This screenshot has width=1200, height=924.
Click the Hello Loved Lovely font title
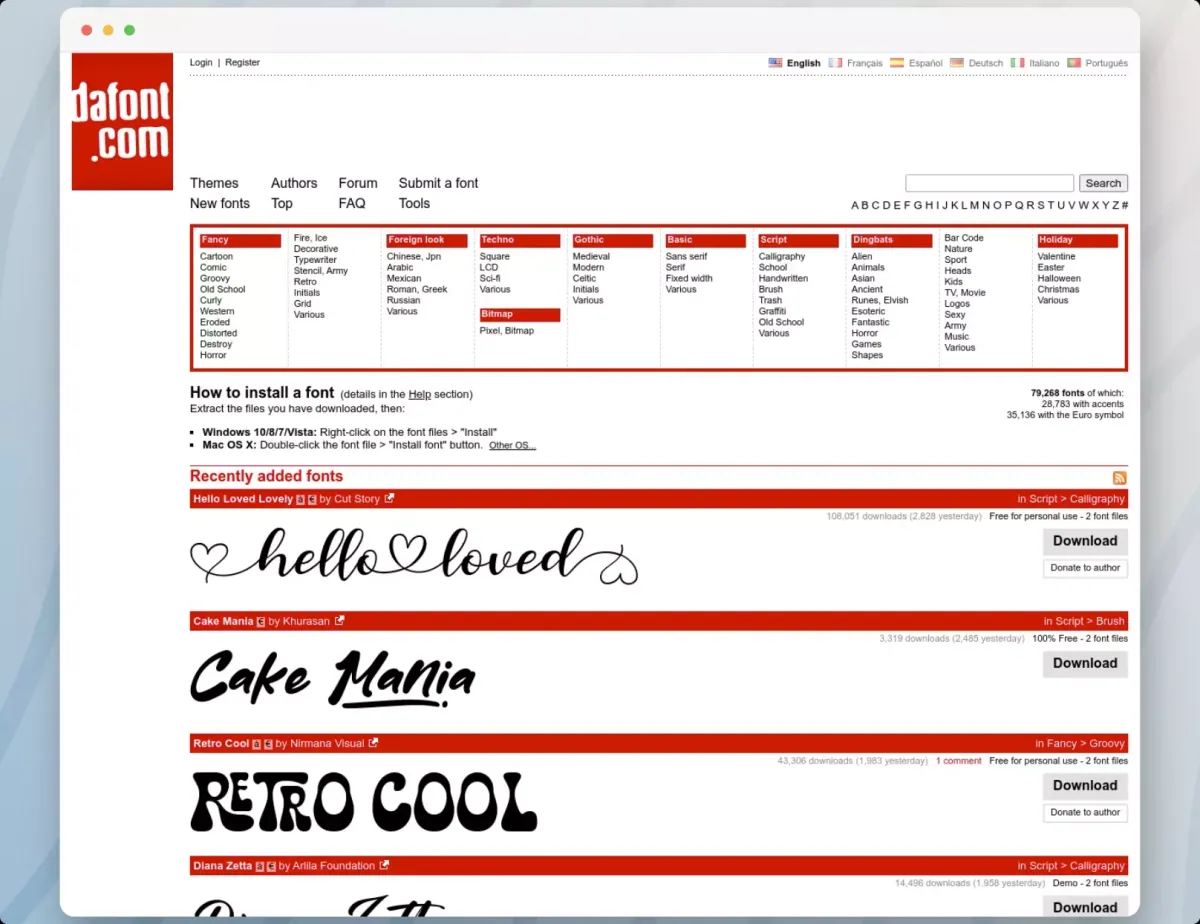[x=243, y=499]
